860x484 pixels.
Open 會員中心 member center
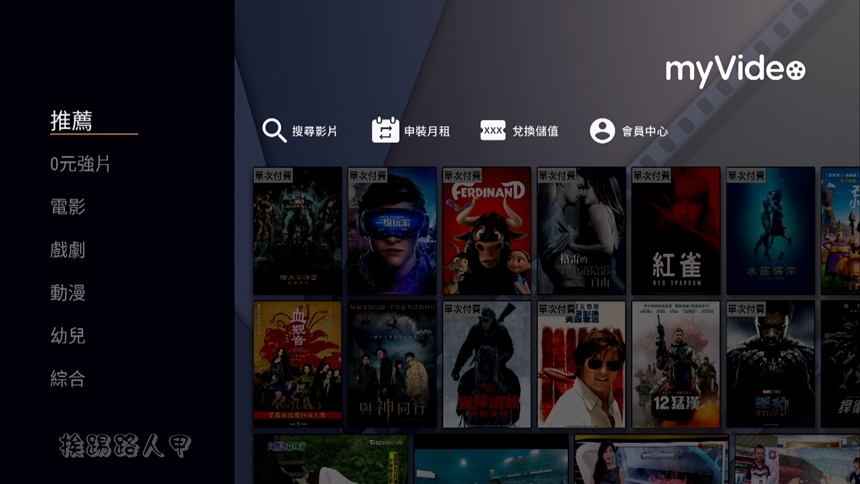[x=644, y=131]
